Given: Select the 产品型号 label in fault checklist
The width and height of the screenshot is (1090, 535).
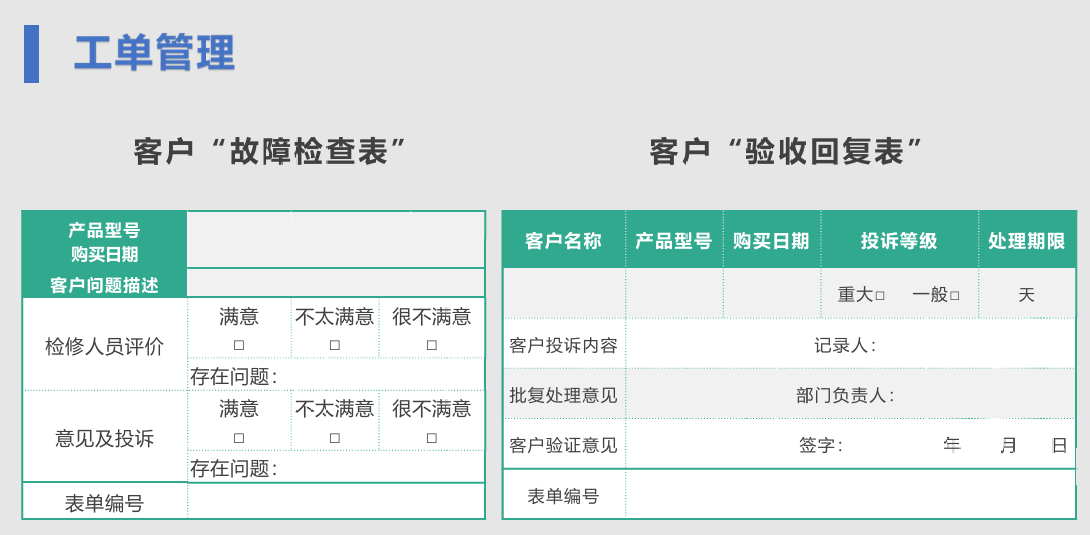Looking at the screenshot, I should (104, 230).
